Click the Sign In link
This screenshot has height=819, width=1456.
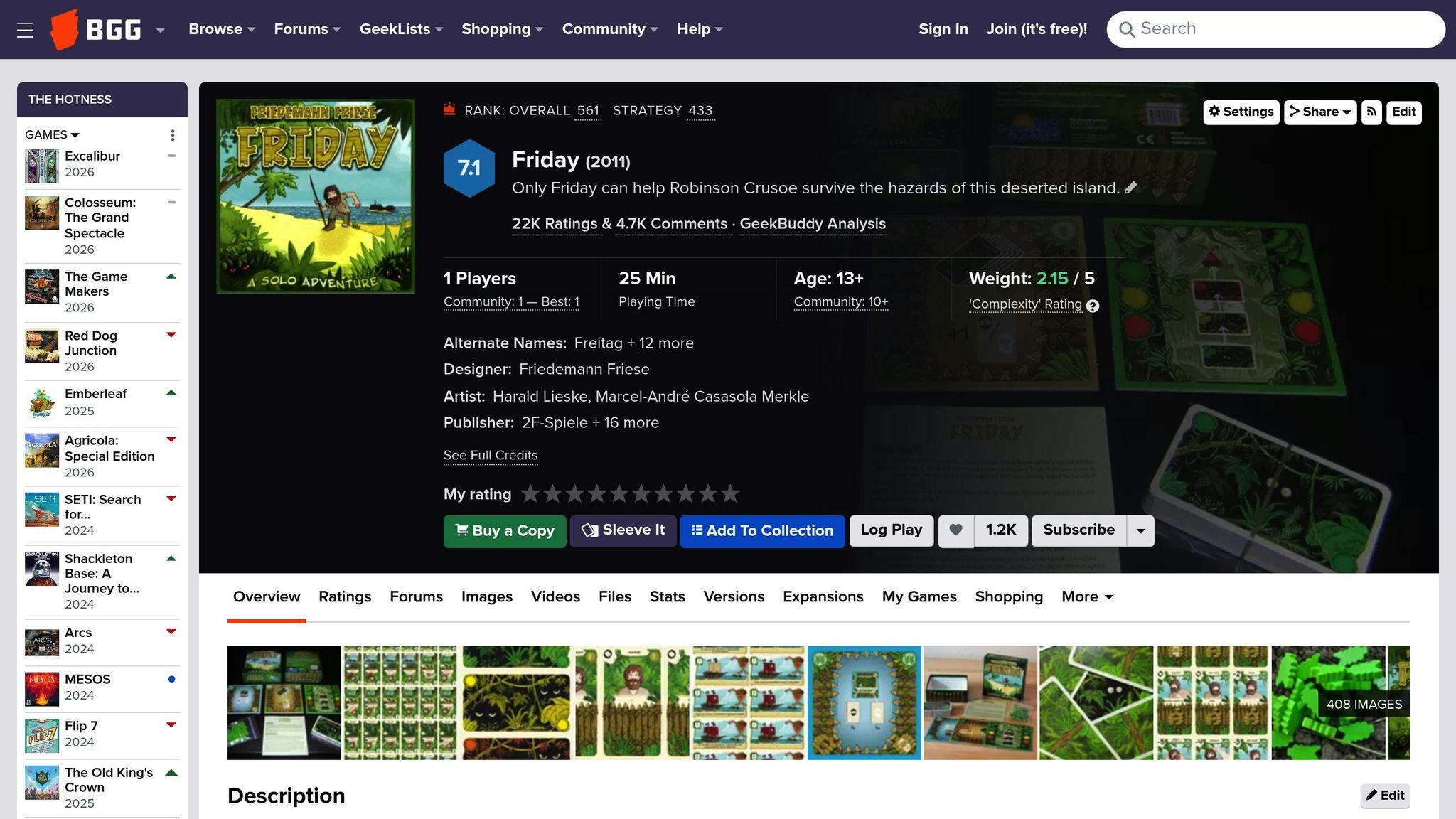[943, 29]
